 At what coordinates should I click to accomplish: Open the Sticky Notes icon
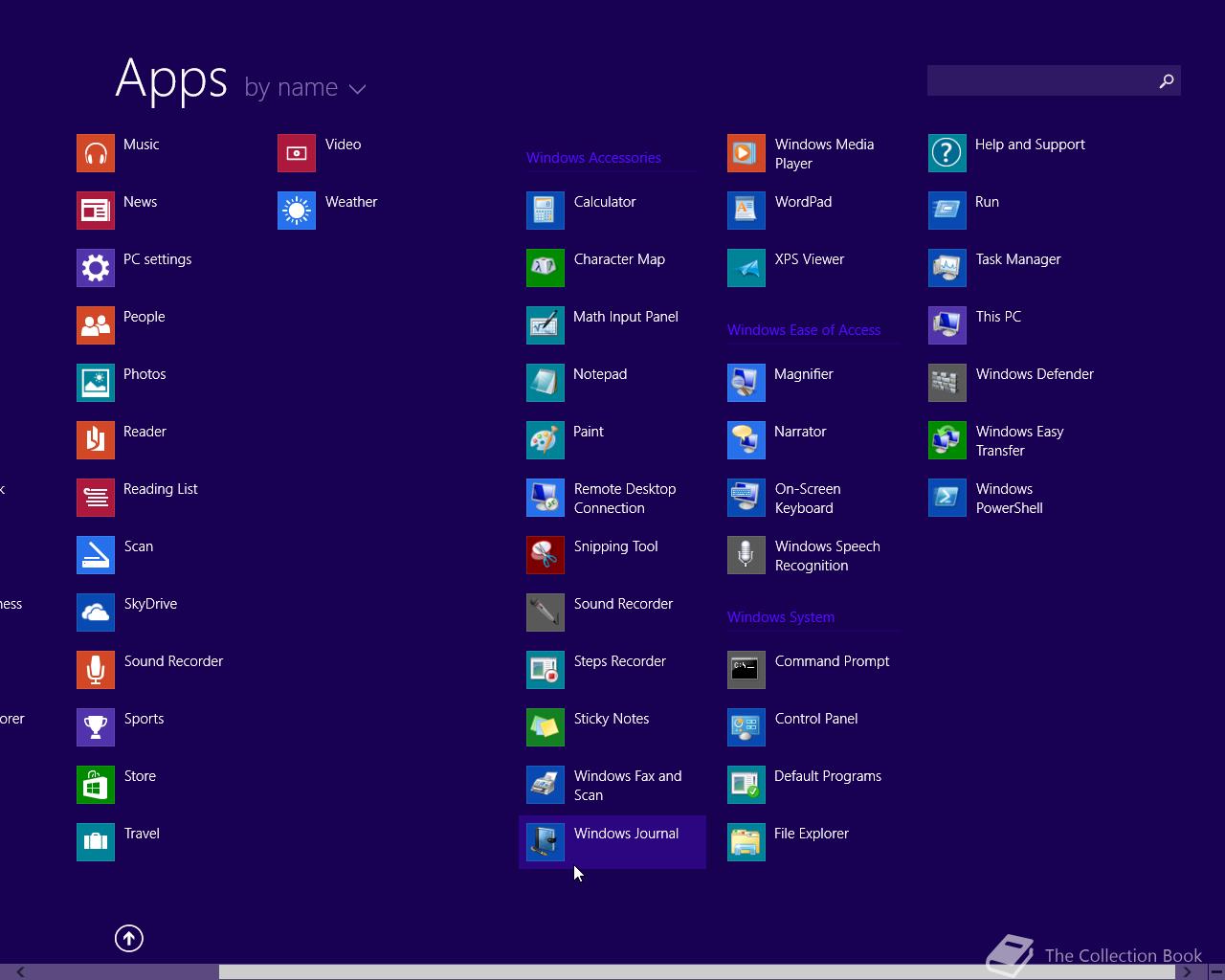click(x=546, y=727)
